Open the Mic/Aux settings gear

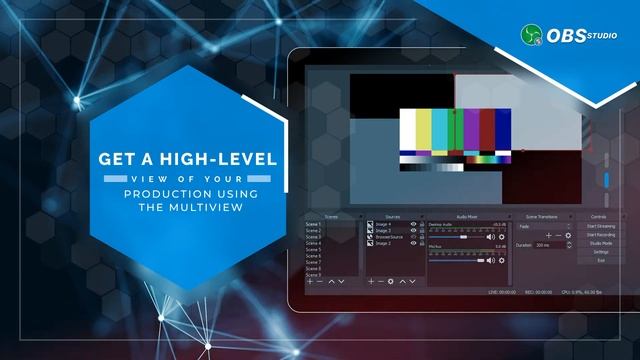[x=502, y=260]
